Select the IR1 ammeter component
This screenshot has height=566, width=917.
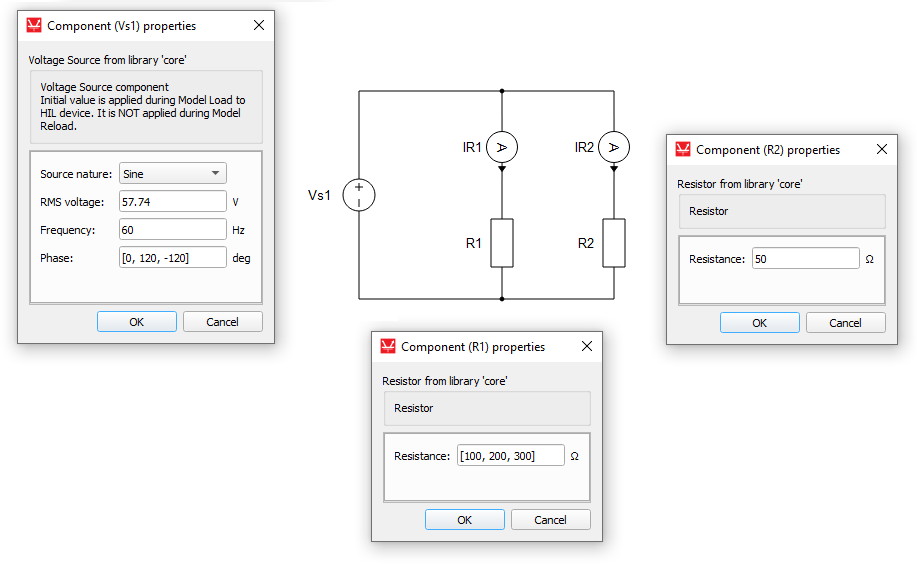click(501, 148)
